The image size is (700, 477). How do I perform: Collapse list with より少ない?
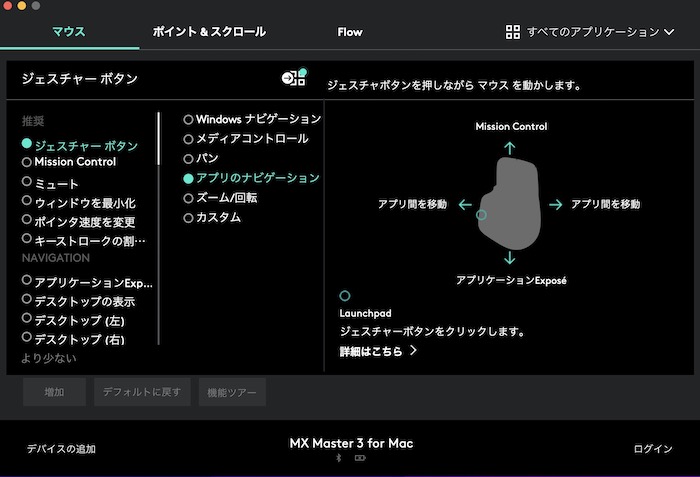(x=49, y=358)
